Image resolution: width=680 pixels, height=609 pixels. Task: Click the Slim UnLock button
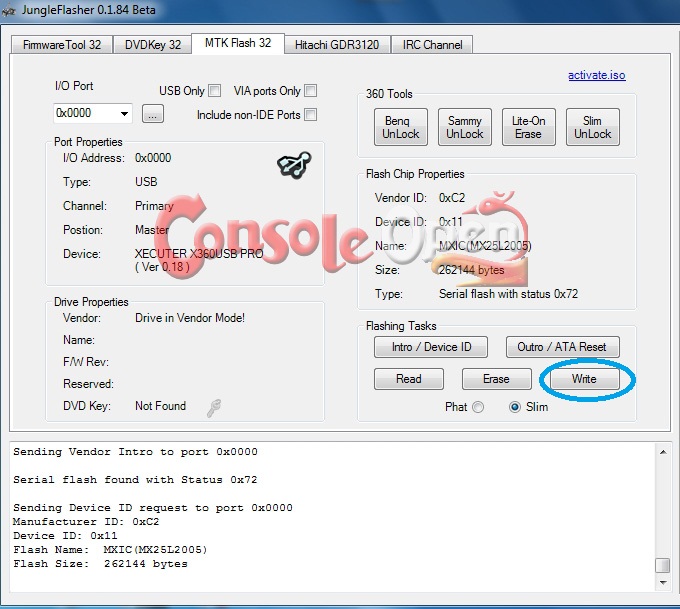(x=593, y=127)
